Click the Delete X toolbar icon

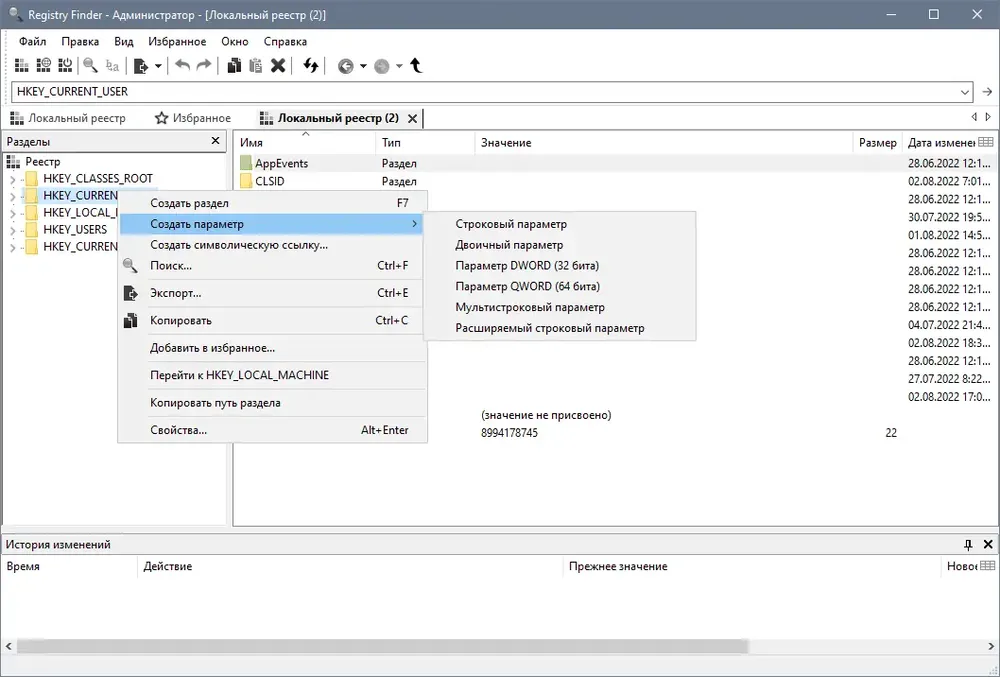point(277,66)
